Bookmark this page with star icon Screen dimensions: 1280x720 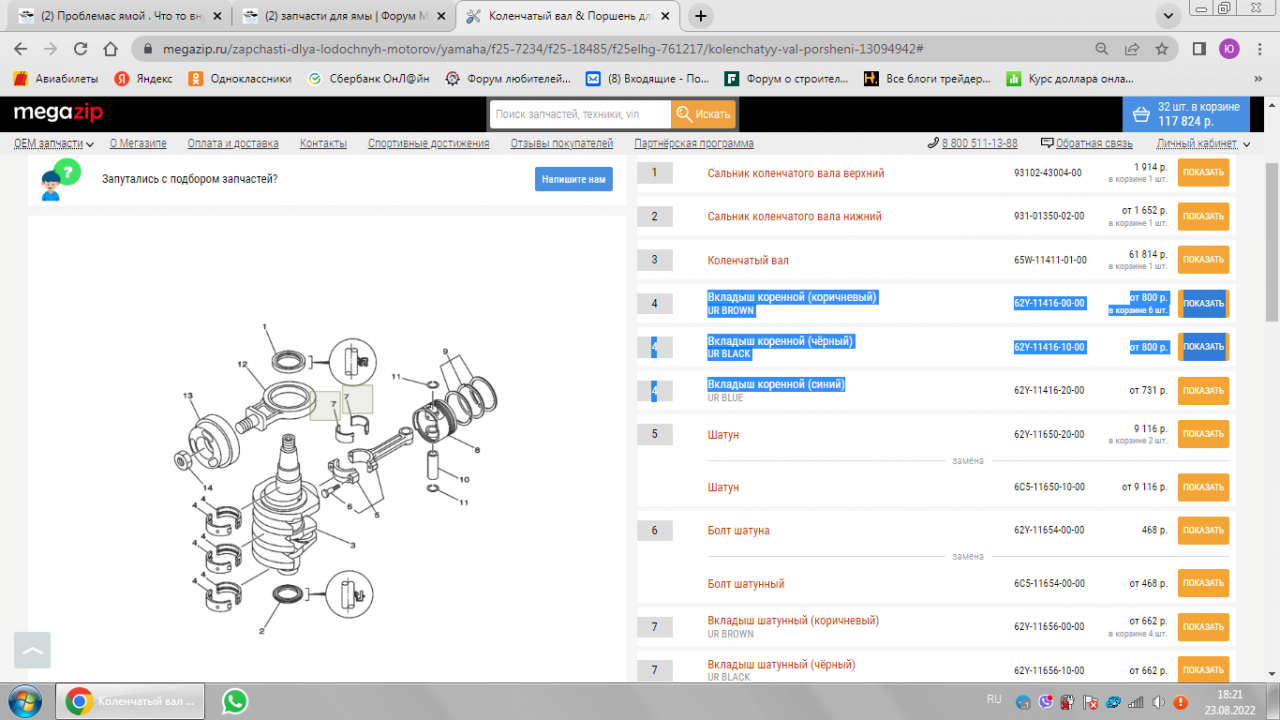pyautogui.click(x=1161, y=48)
